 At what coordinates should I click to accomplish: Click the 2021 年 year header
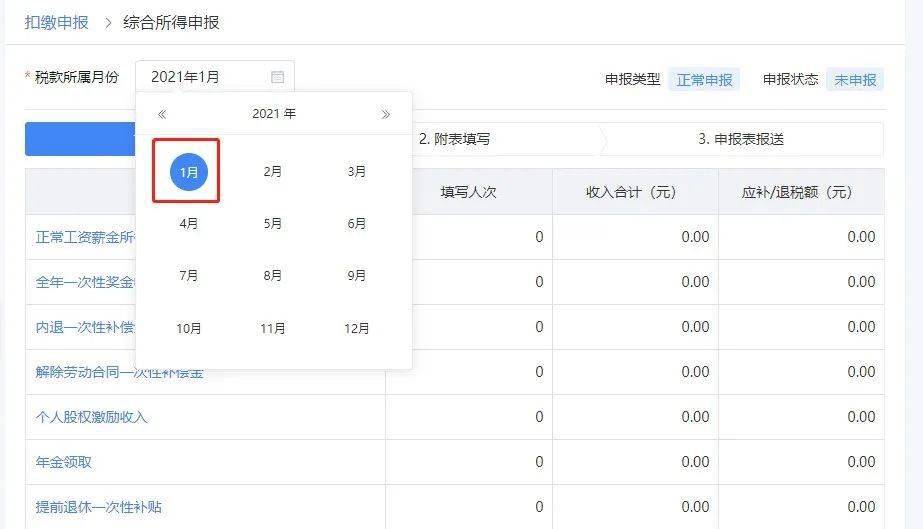274,114
